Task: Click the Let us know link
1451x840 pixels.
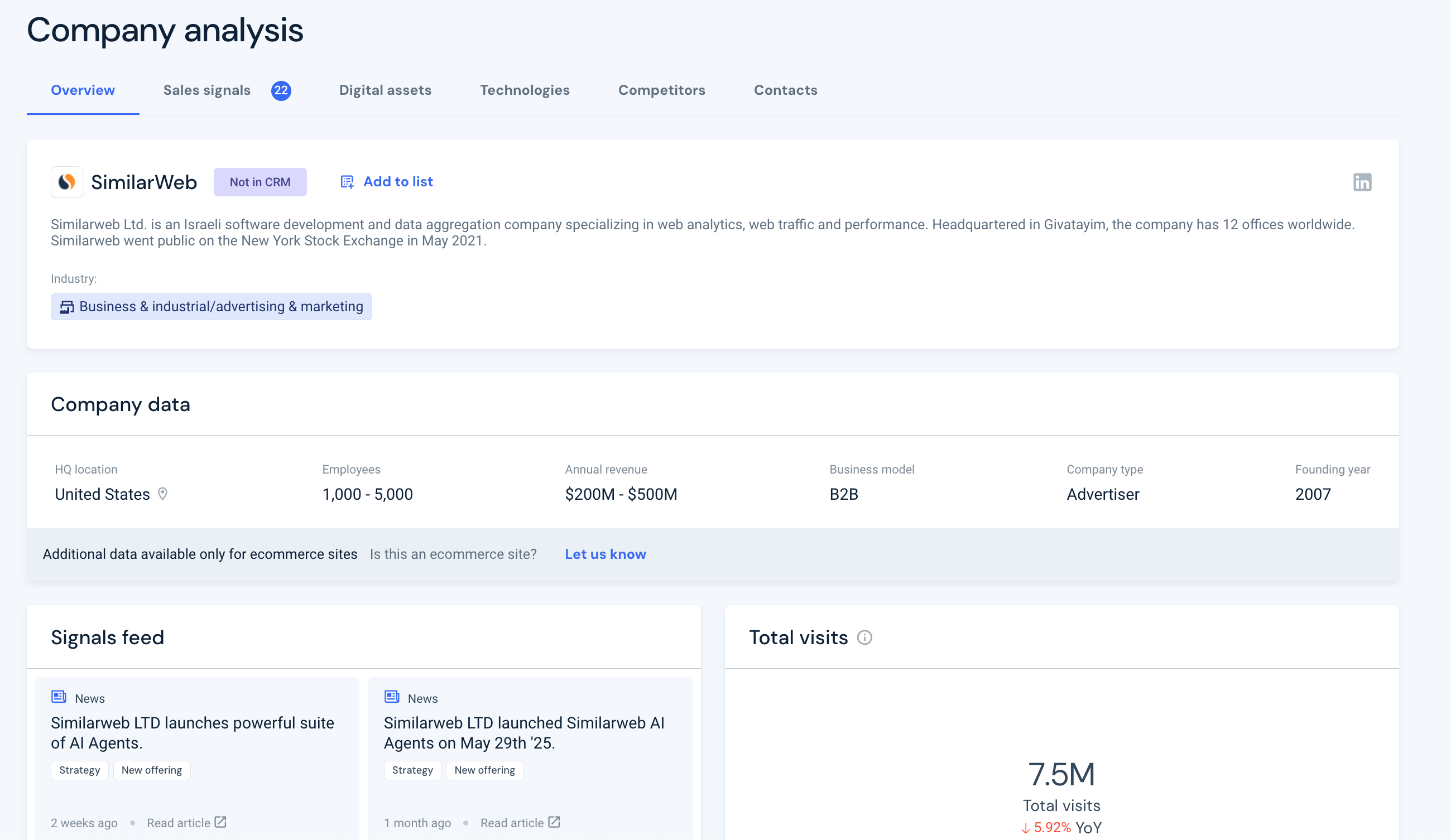Action: [605, 554]
